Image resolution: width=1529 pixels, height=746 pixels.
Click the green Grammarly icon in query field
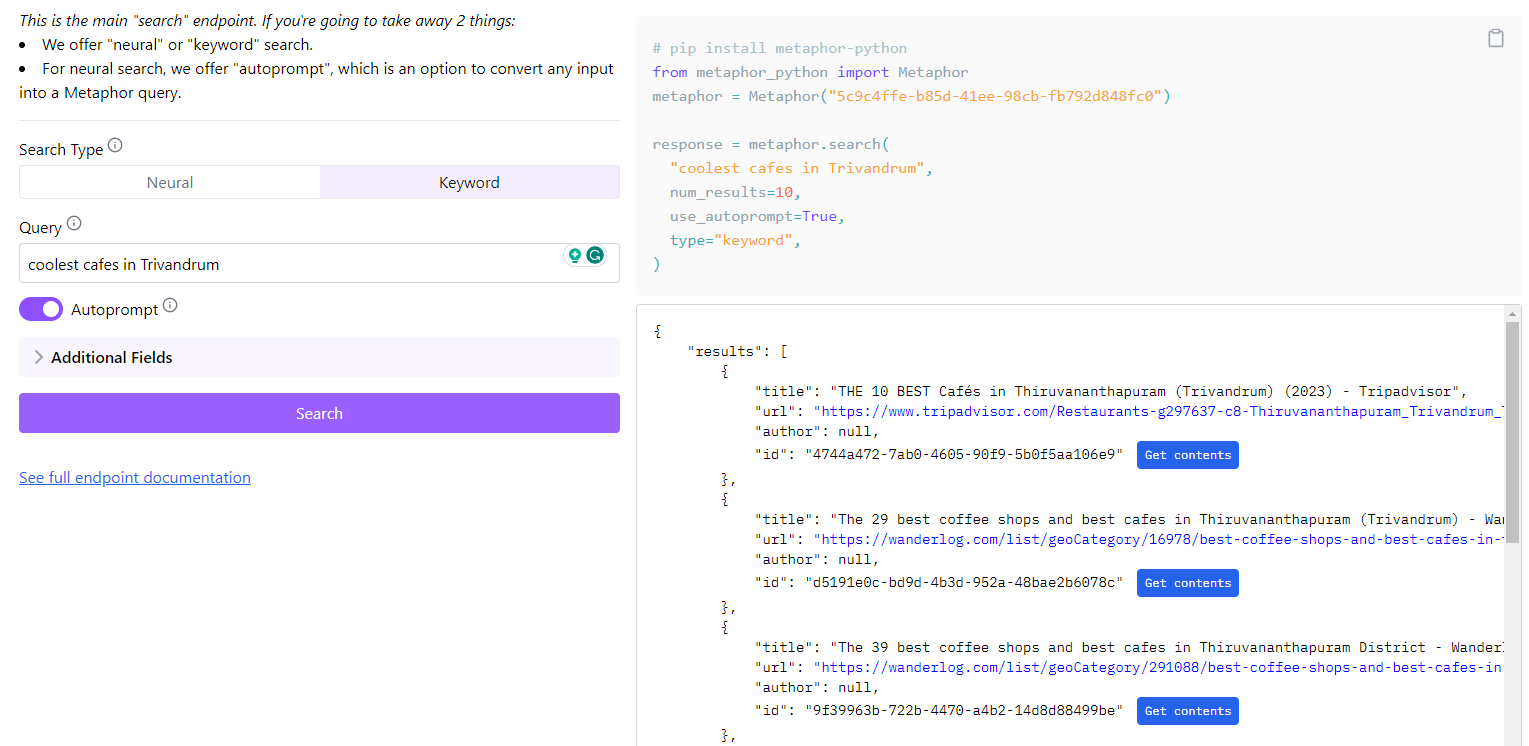pyautogui.click(x=595, y=255)
